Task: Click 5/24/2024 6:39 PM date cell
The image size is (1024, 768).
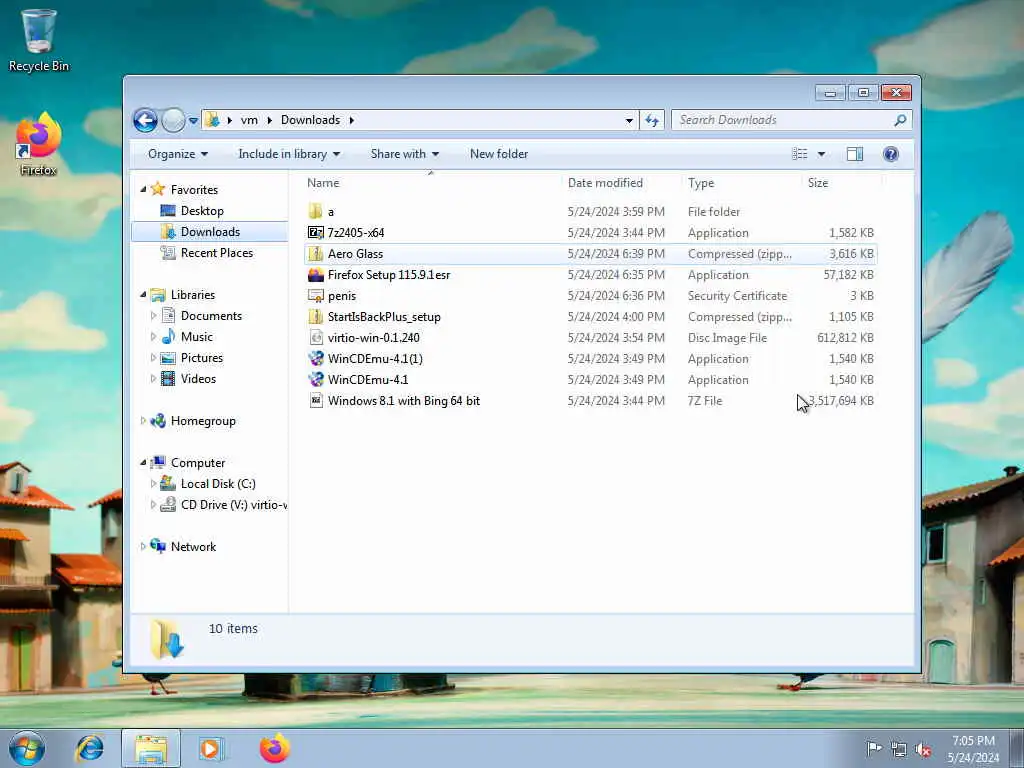Action: [x=616, y=253]
